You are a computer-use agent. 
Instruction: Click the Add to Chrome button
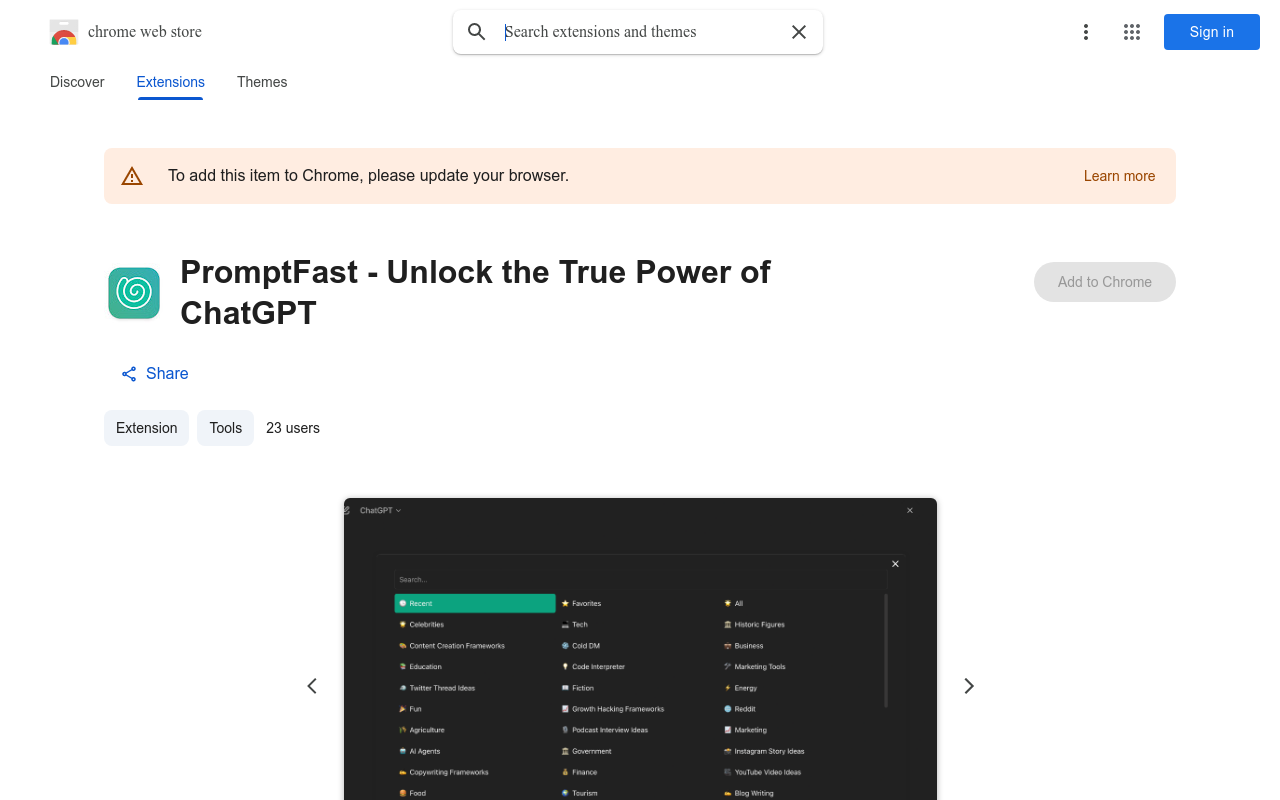click(x=1104, y=282)
